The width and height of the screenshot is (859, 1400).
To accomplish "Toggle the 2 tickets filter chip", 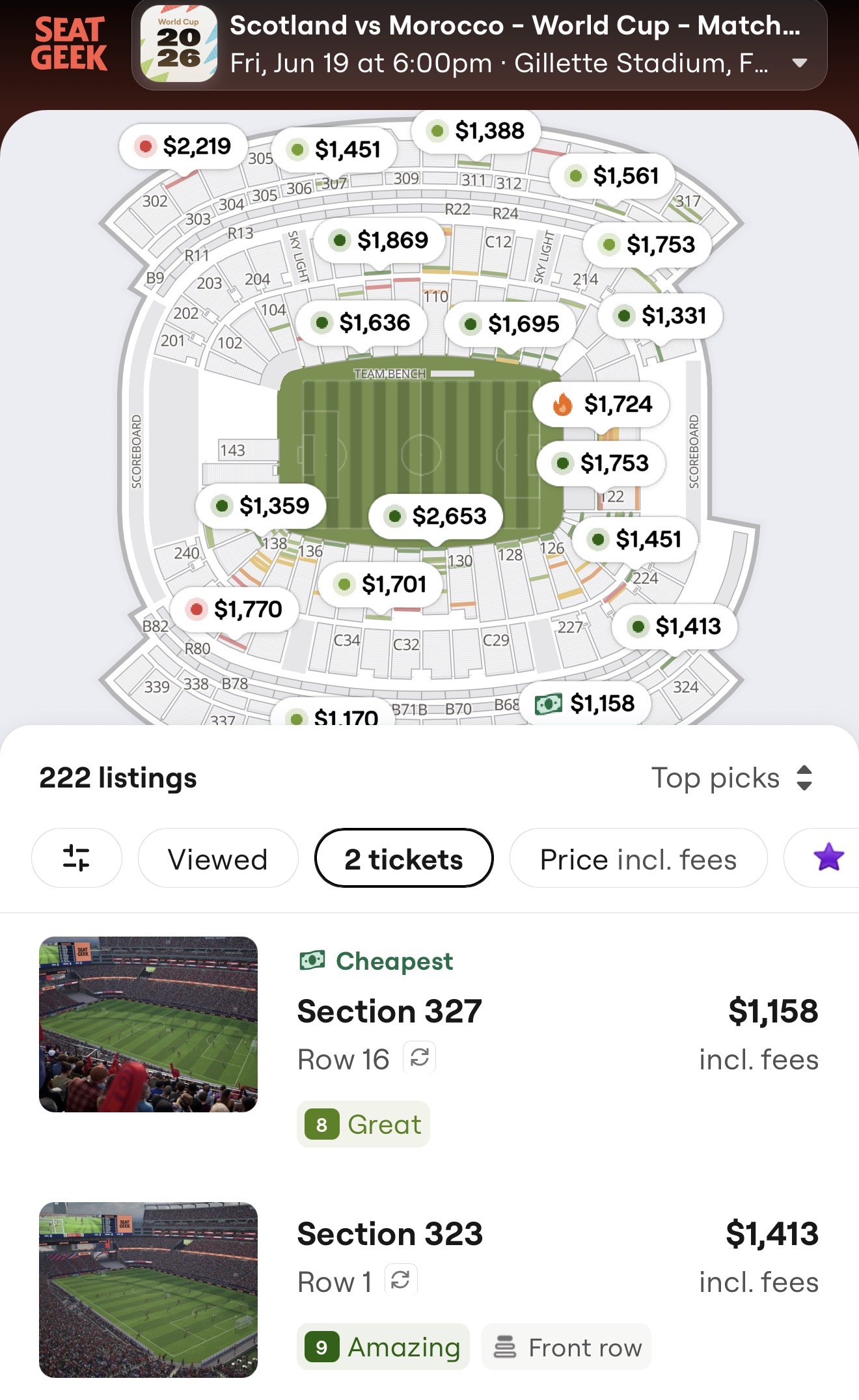I will (403, 858).
